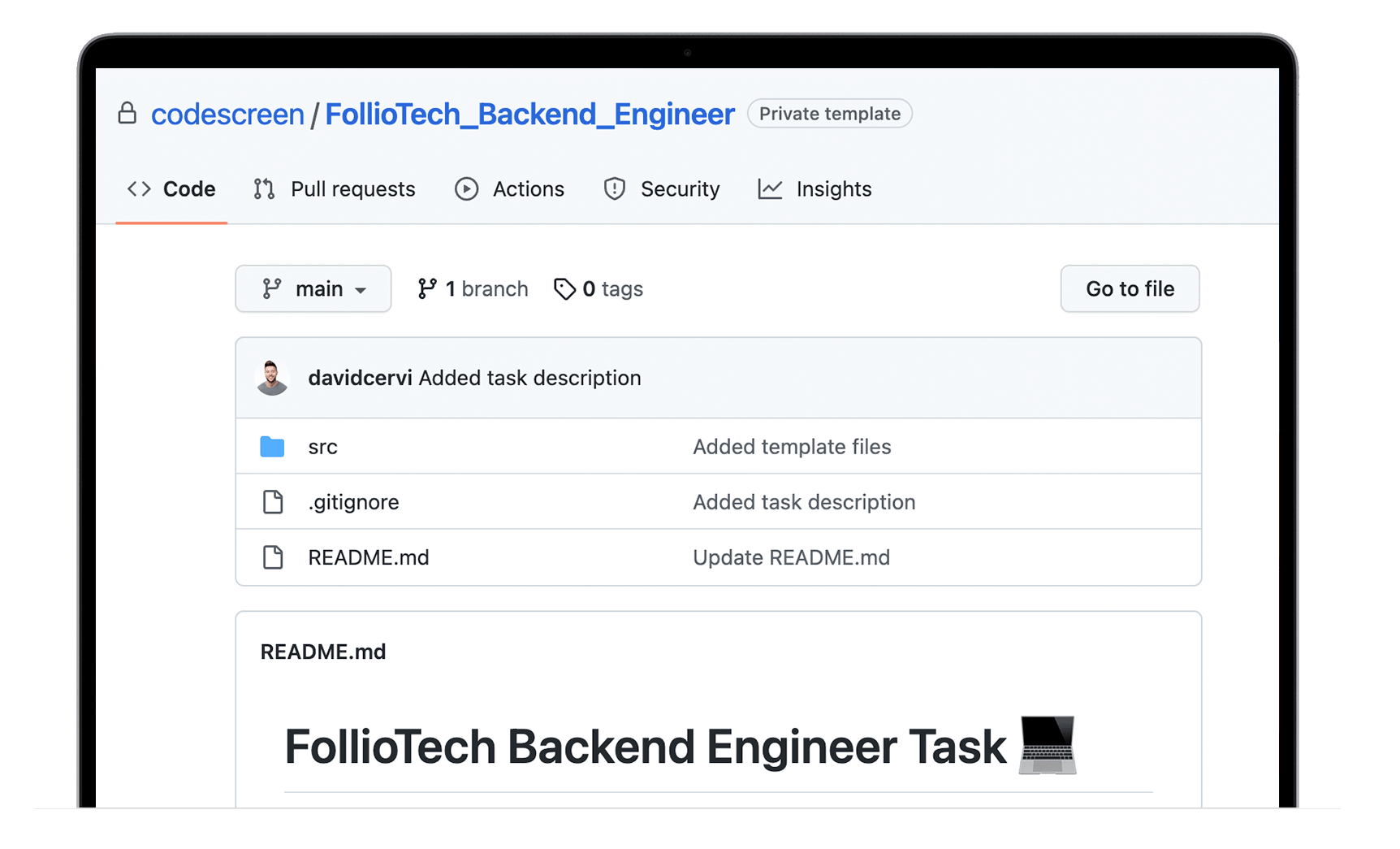Open the codescreen owner link
This screenshot has height=849, width=1400.
click(x=227, y=115)
